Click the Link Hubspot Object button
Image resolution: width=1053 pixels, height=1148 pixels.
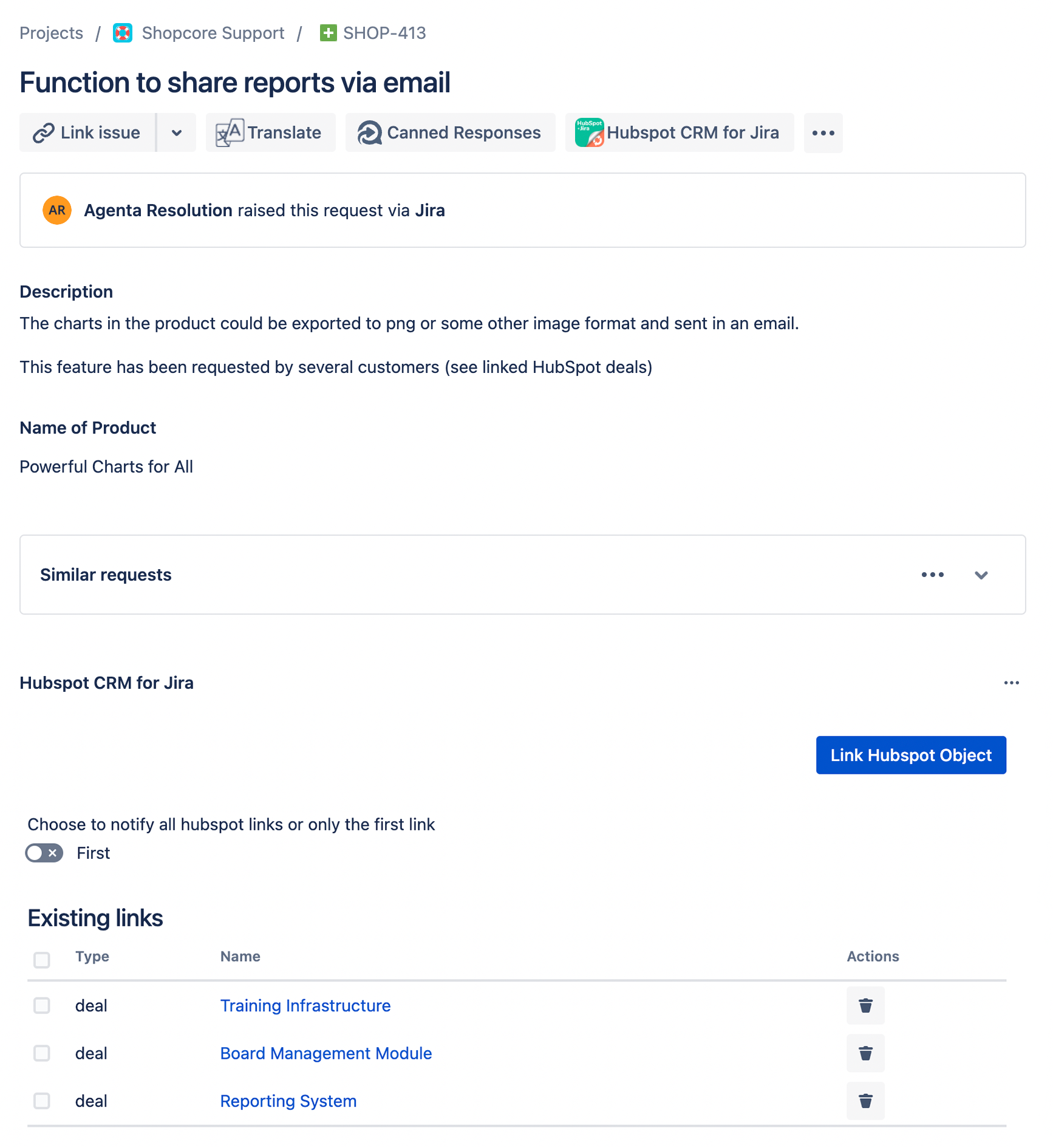coord(911,755)
